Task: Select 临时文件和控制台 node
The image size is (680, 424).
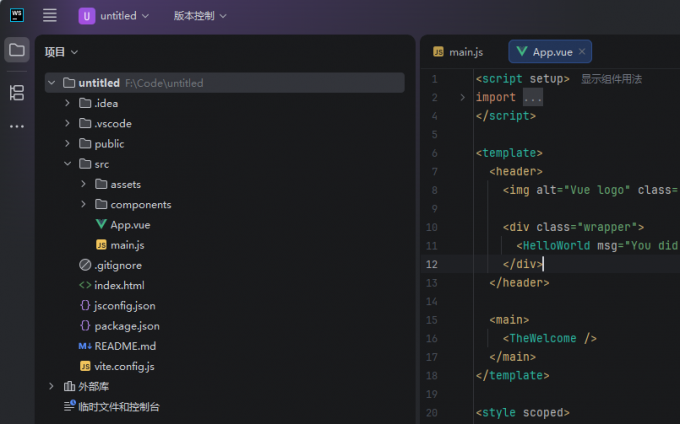Action: coord(119,406)
